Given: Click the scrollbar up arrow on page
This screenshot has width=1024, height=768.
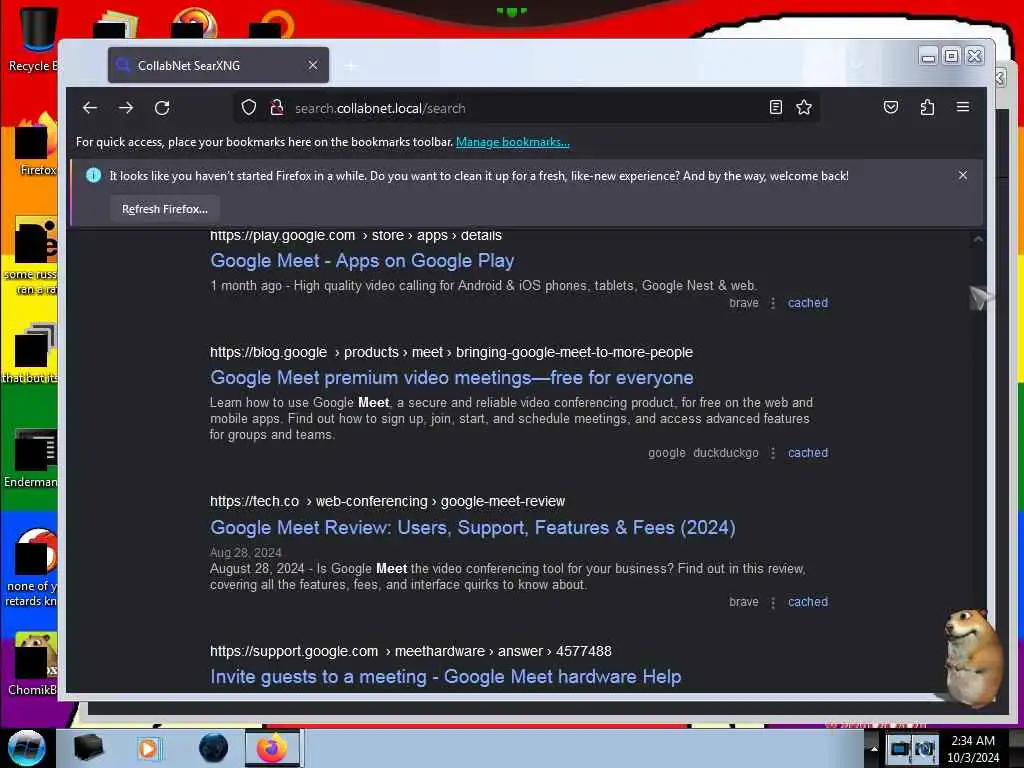Looking at the screenshot, I should pyautogui.click(x=978, y=240).
